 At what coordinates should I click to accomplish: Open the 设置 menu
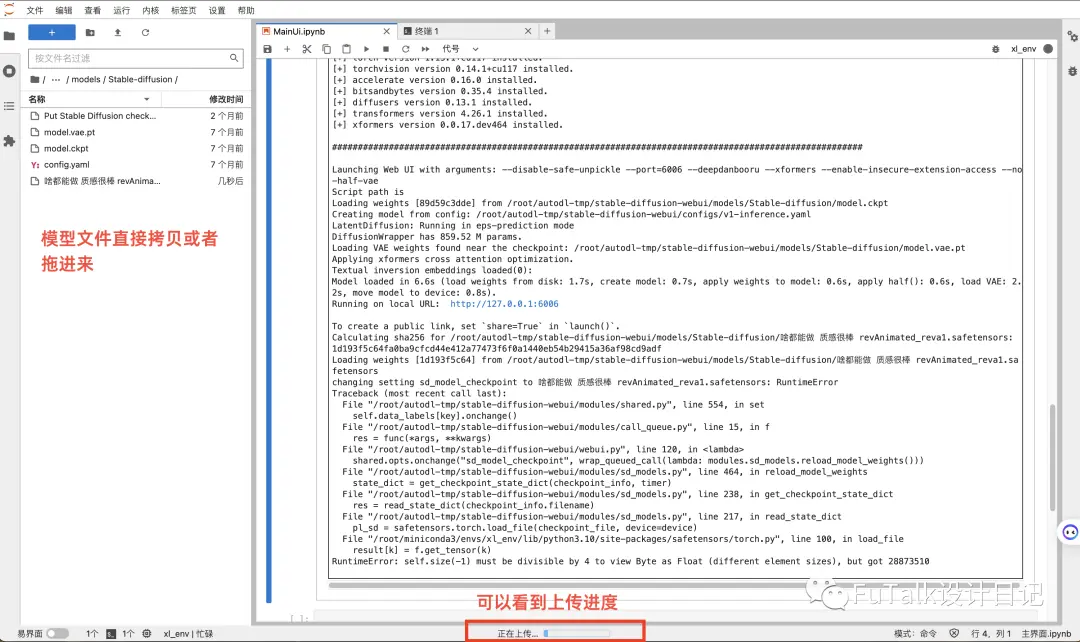[x=217, y=10]
